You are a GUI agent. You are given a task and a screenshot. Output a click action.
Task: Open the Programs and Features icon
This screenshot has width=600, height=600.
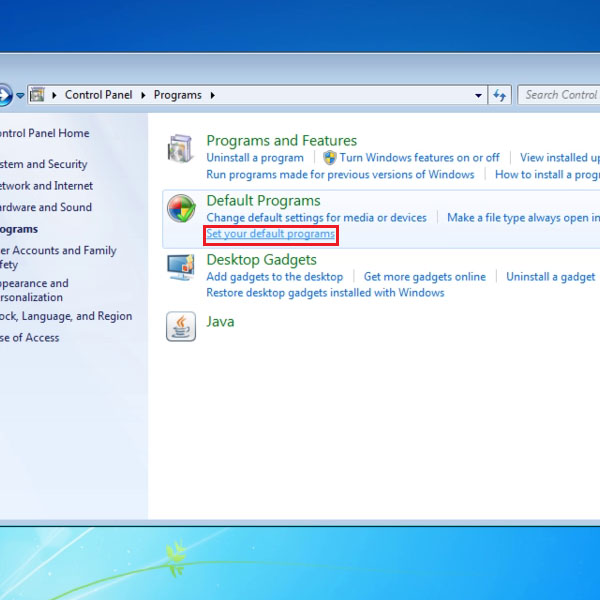(x=180, y=148)
